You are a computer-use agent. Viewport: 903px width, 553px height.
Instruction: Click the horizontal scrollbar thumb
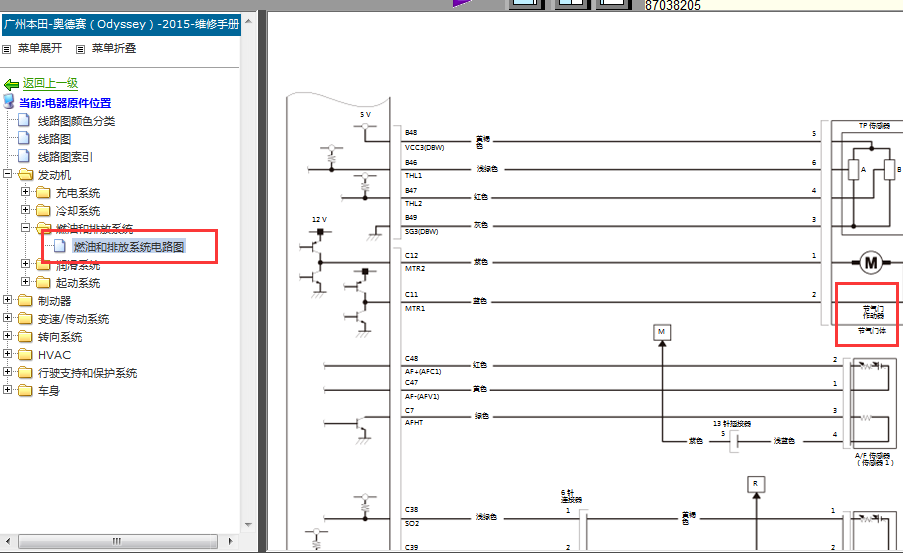(117, 541)
